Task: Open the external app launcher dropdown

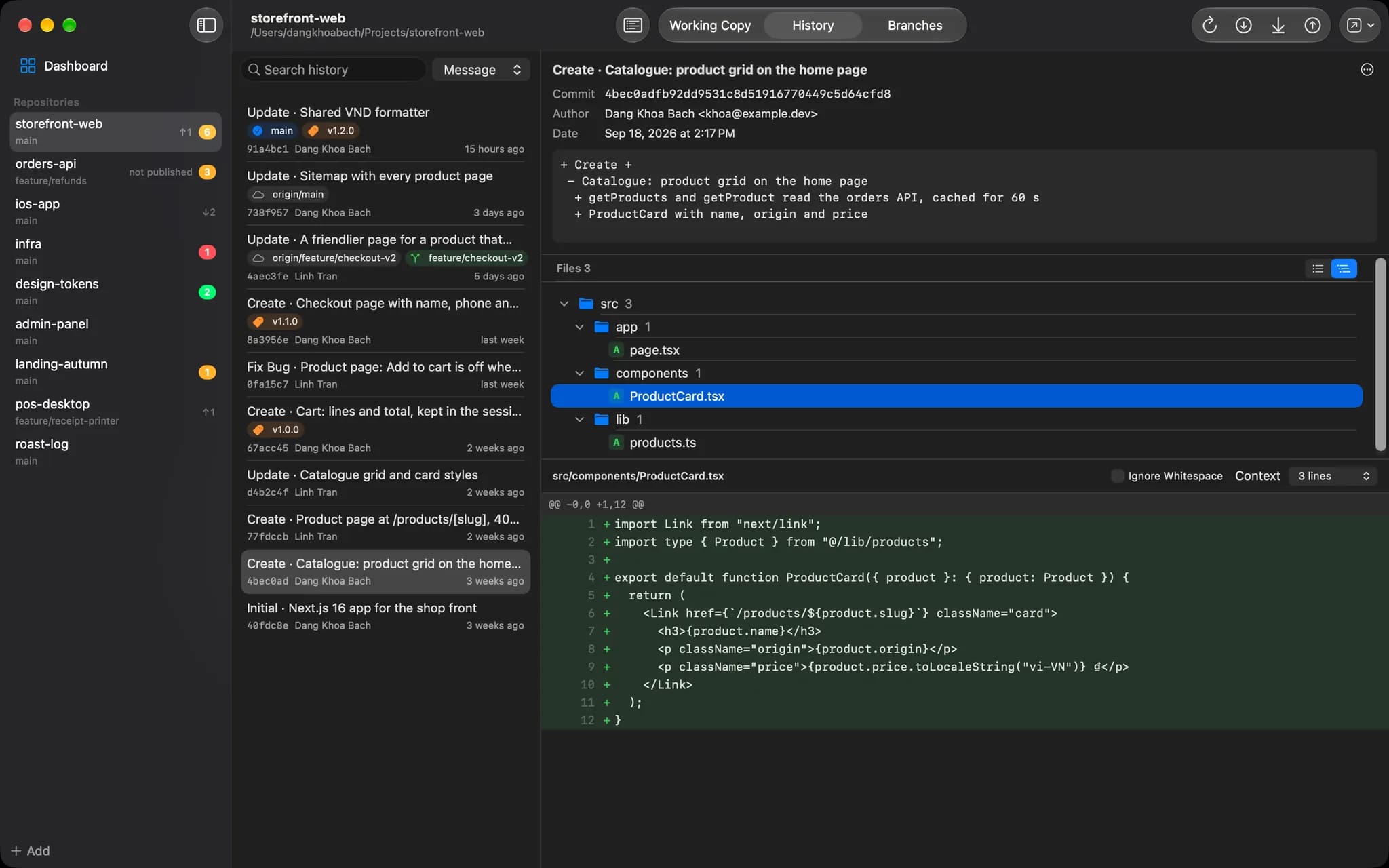Action: coord(1360,25)
